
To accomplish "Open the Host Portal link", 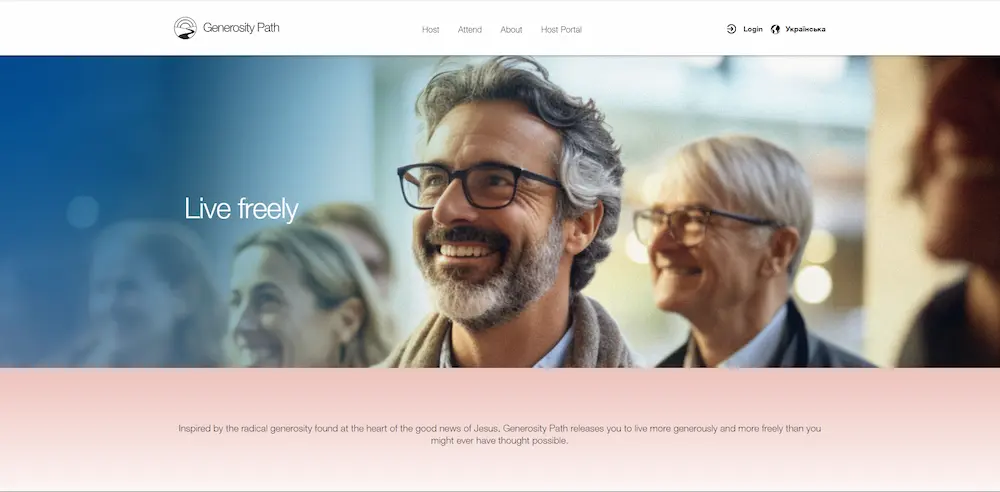I will click(561, 29).
